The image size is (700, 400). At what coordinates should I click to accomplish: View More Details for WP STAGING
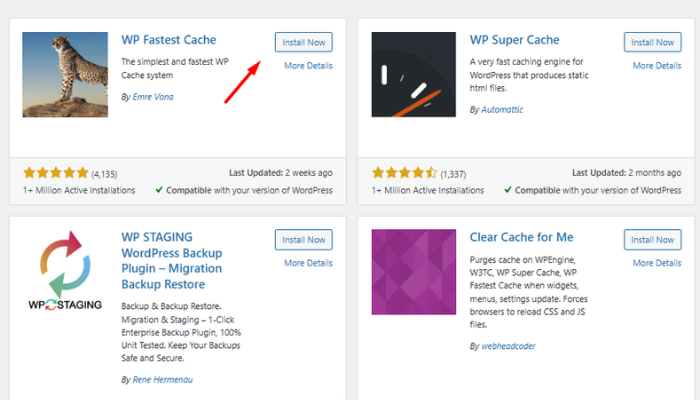[308, 263]
